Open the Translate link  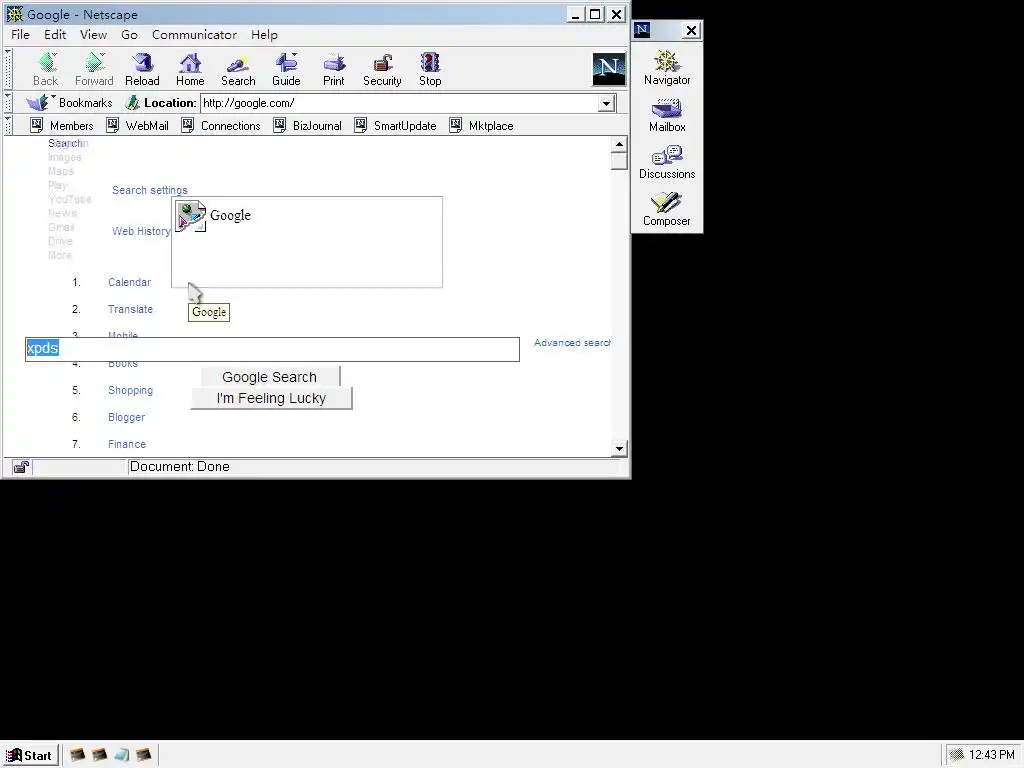pyautogui.click(x=130, y=309)
